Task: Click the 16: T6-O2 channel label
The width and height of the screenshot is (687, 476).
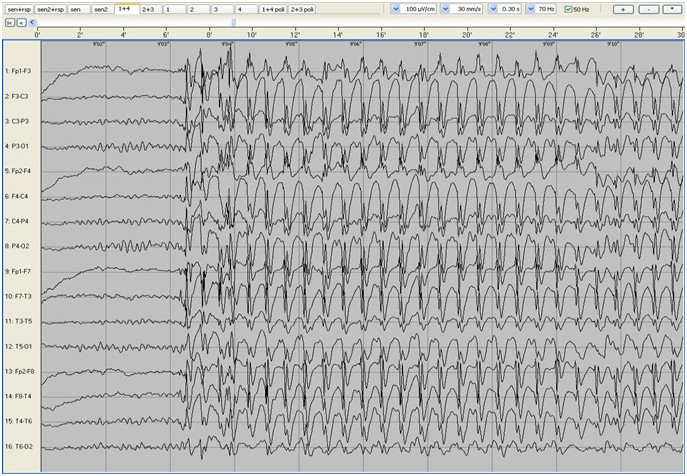Action: pos(19,447)
